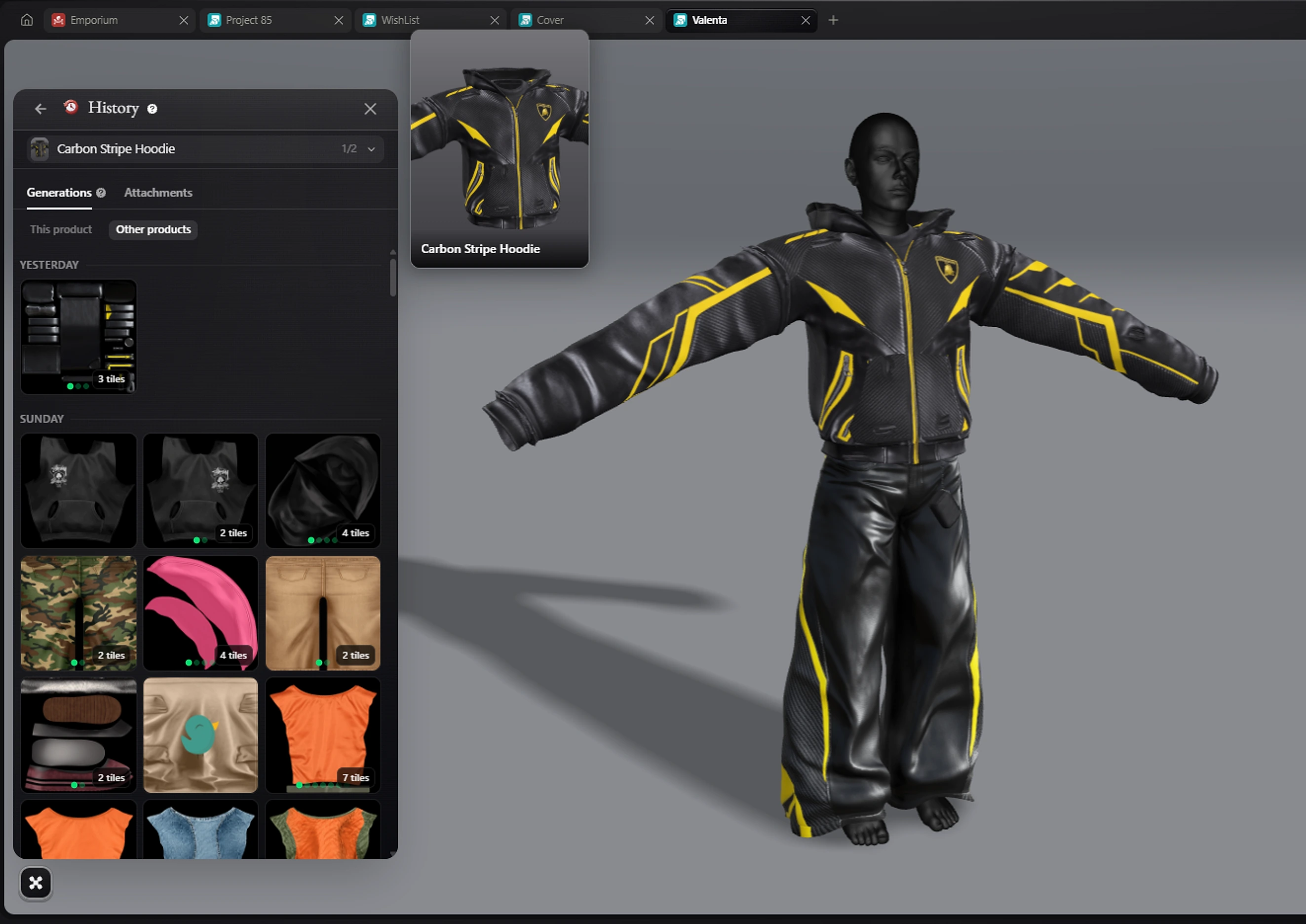Switch to the Attachments tab
1306x924 pixels.
coord(158,193)
